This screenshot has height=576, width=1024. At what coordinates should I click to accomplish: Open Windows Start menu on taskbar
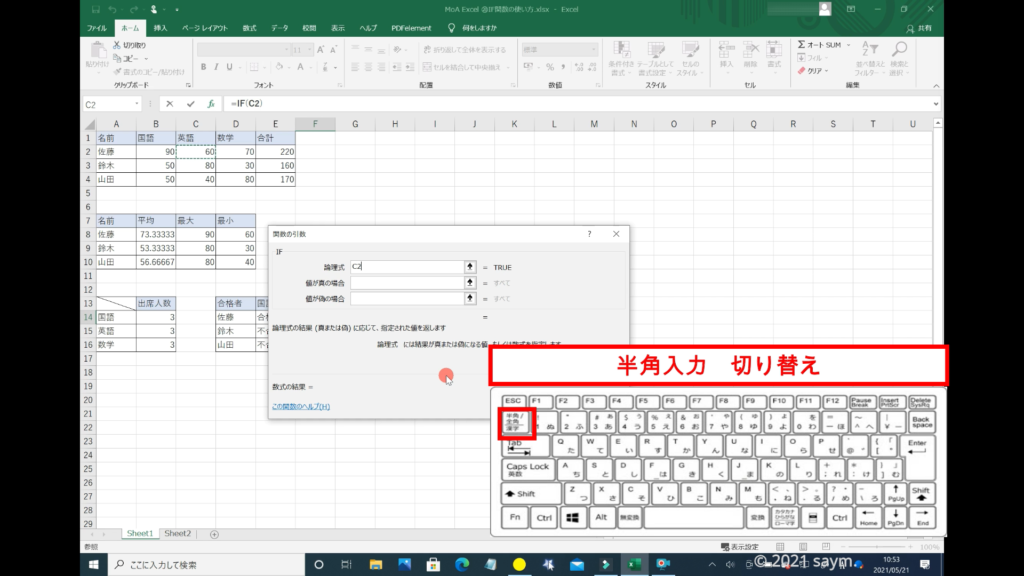tap(93, 565)
